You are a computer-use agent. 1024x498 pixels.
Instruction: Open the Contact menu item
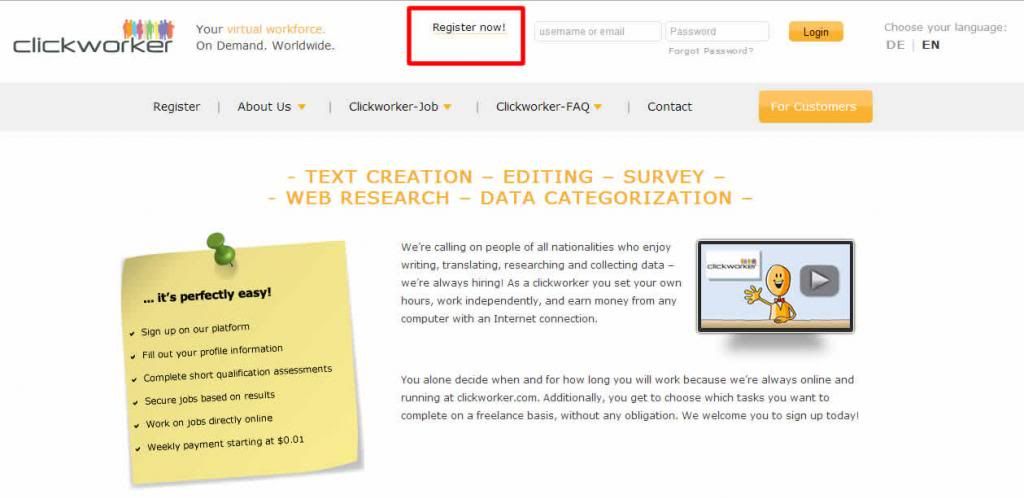coord(669,107)
